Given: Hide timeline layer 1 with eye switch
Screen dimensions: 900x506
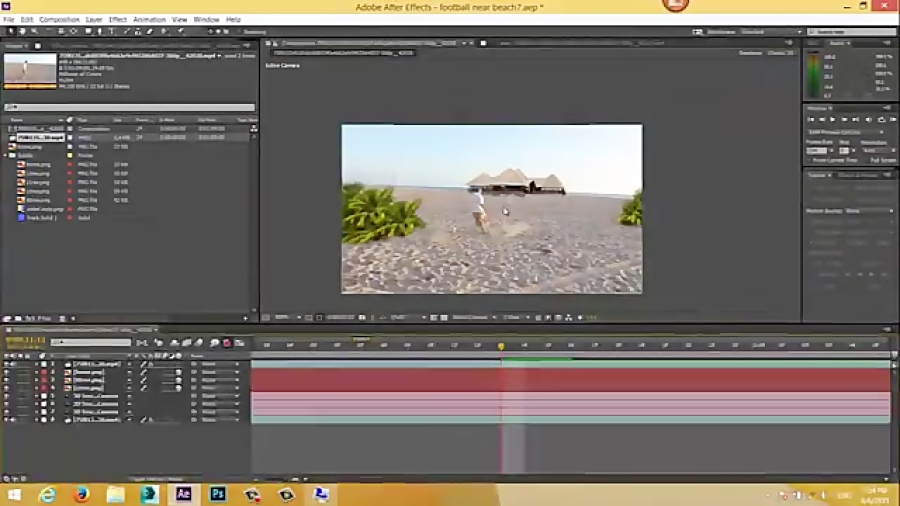Looking at the screenshot, I should pyautogui.click(x=7, y=364).
